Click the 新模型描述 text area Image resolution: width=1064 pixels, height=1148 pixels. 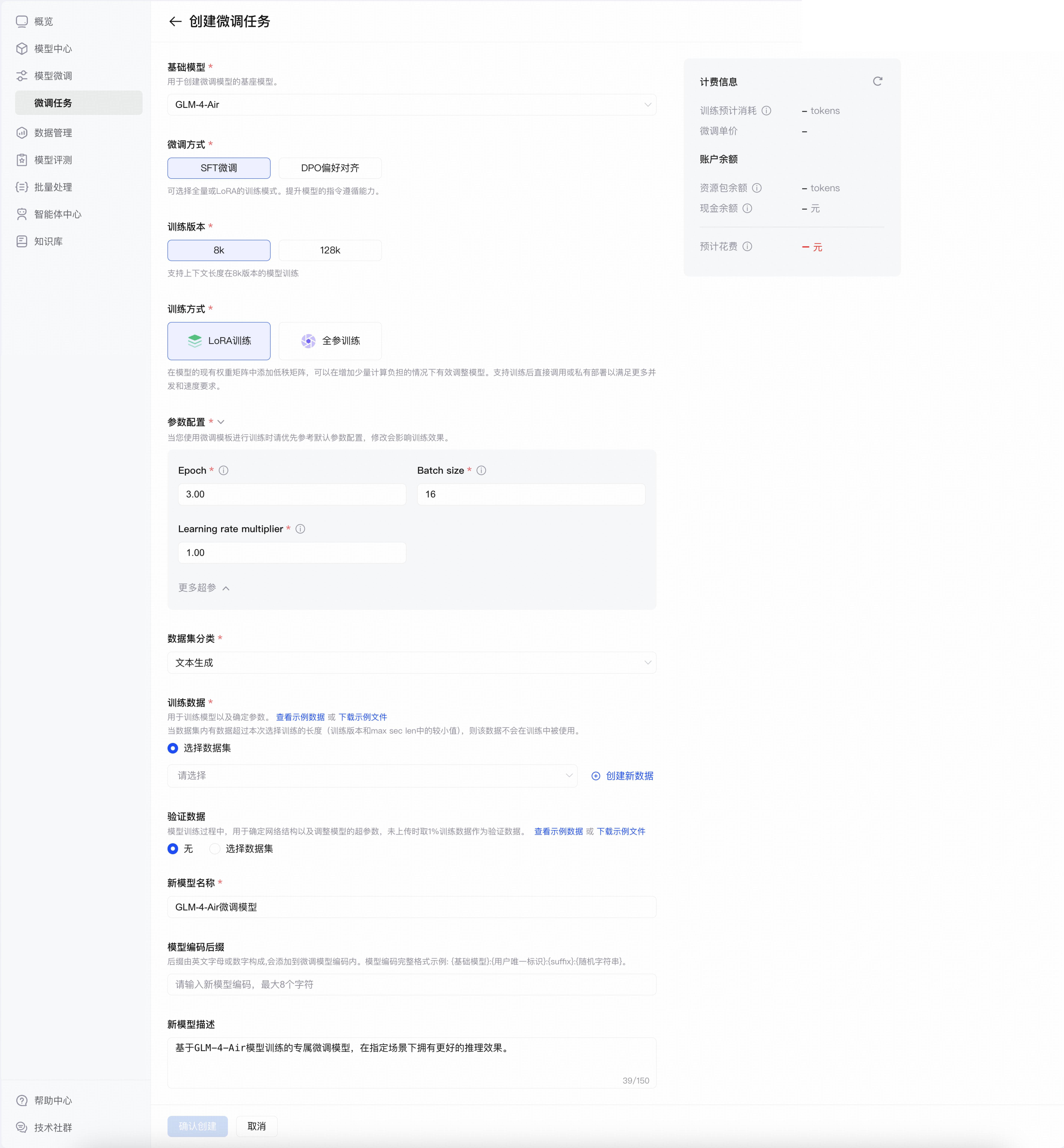point(412,1063)
